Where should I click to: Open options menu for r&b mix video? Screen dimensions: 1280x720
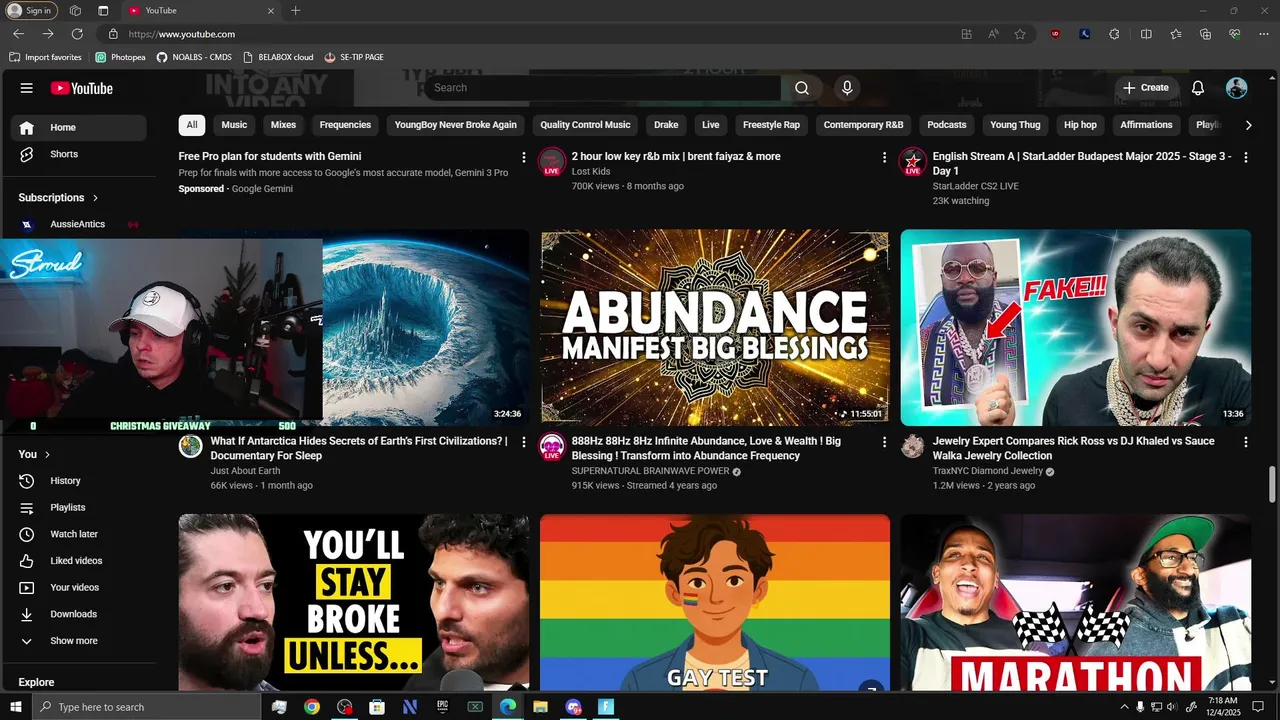click(884, 157)
